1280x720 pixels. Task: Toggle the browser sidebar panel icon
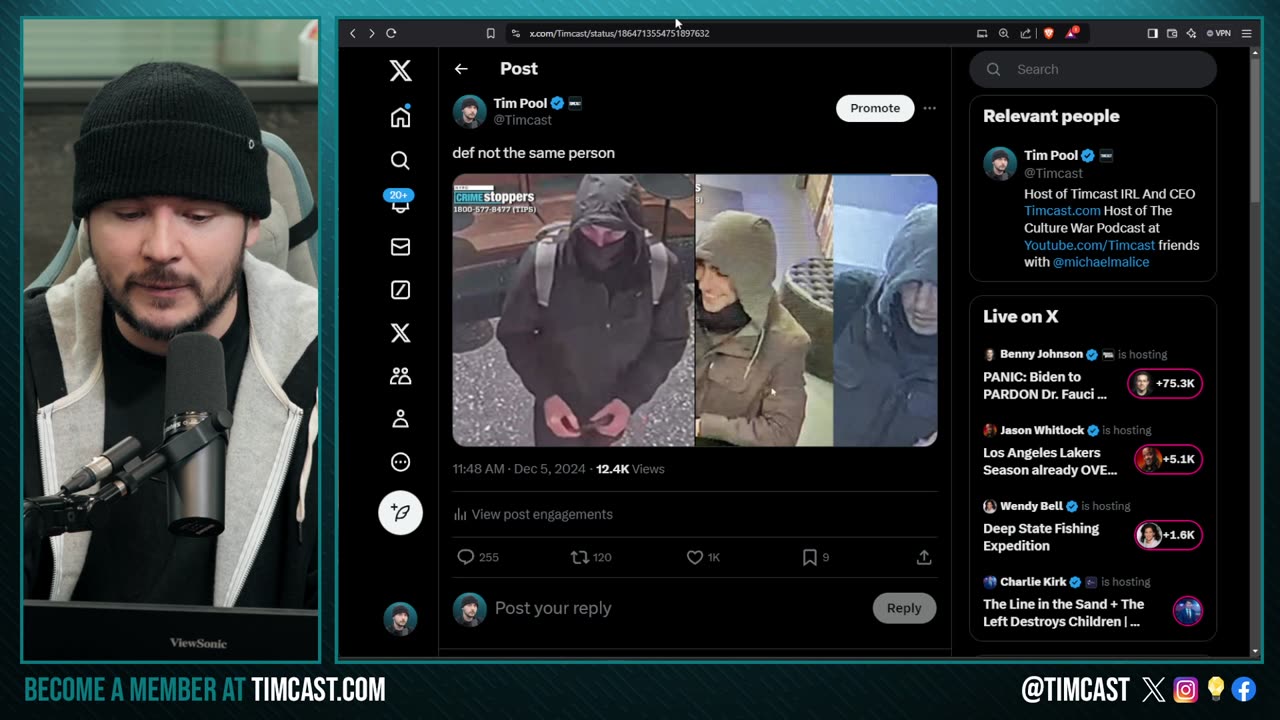point(1152,33)
